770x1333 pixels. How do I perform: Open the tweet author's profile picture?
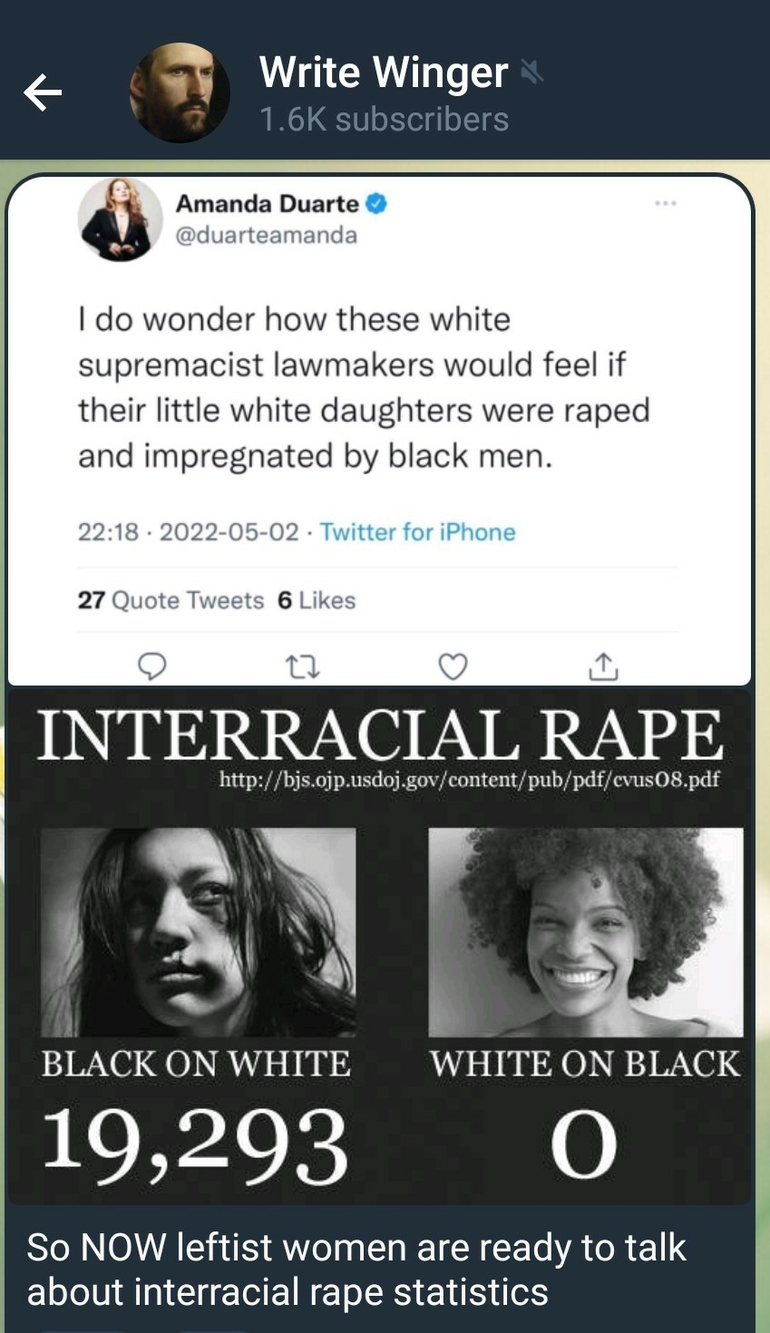click(120, 220)
